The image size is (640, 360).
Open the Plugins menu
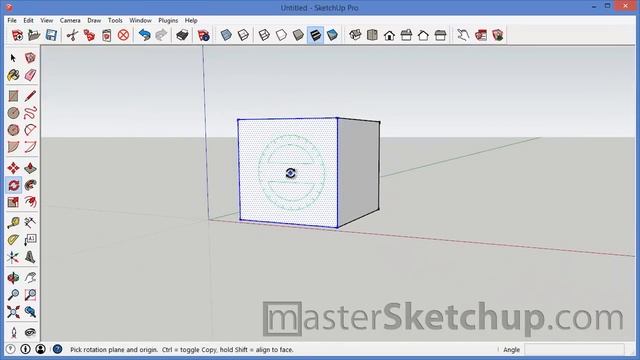pyautogui.click(x=168, y=20)
